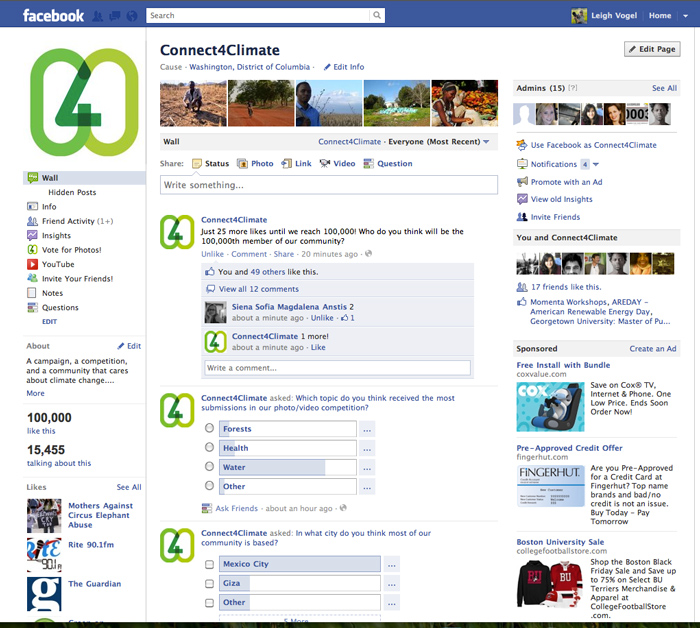Click the facebook logo
Screen dimensions: 700x628
coord(53,16)
